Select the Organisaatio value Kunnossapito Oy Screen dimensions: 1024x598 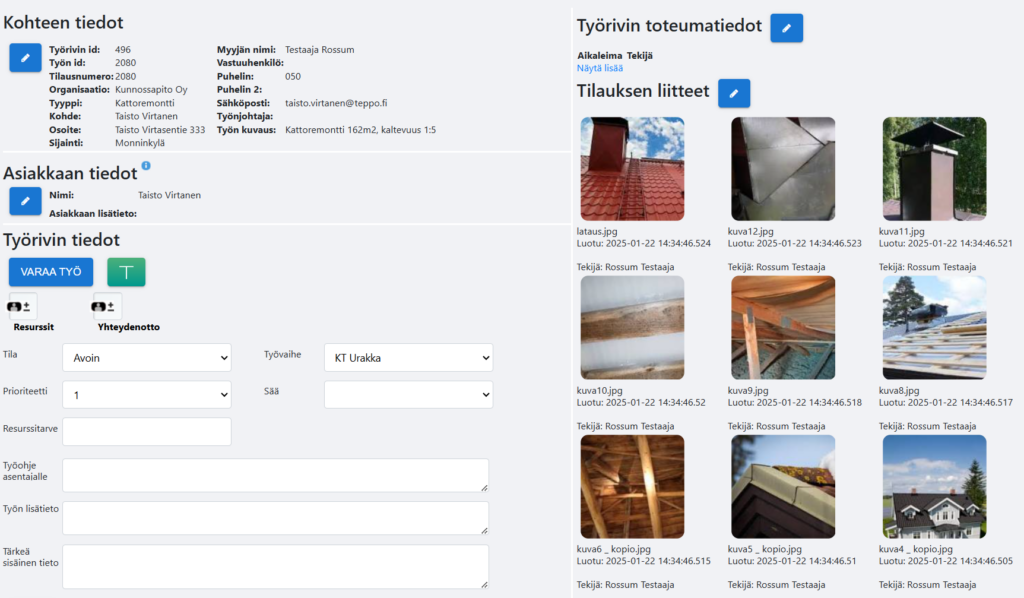click(x=152, y=89)
